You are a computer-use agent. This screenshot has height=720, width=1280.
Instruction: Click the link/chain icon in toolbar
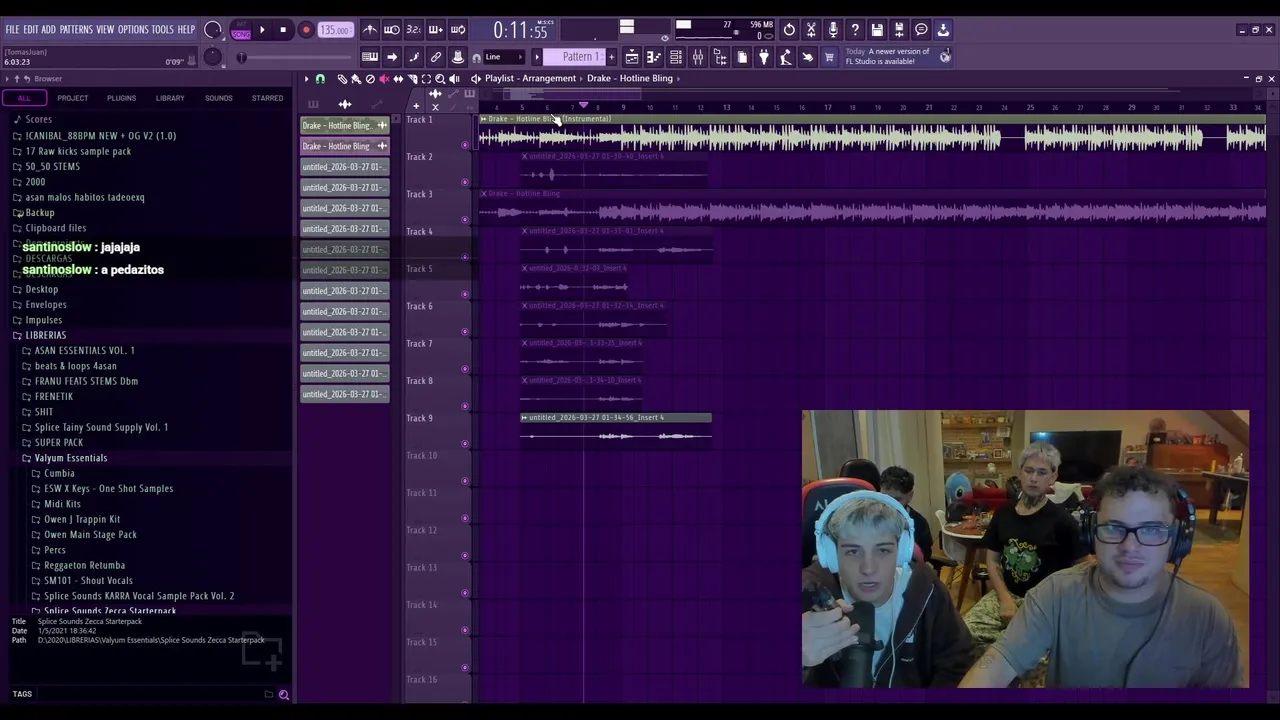click(436, 57)
